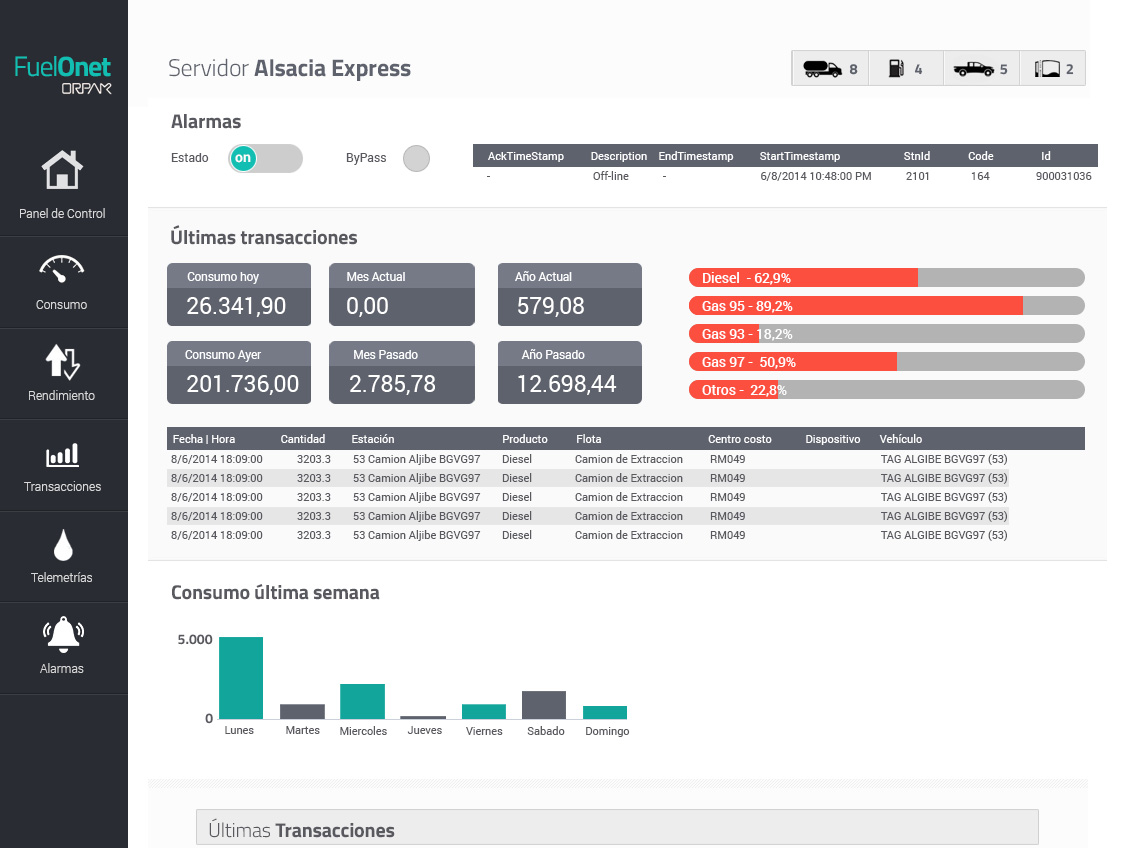
Task: Toggle the Estado alarm switch off
Action: pyautogui.click(x=265, y=158)
